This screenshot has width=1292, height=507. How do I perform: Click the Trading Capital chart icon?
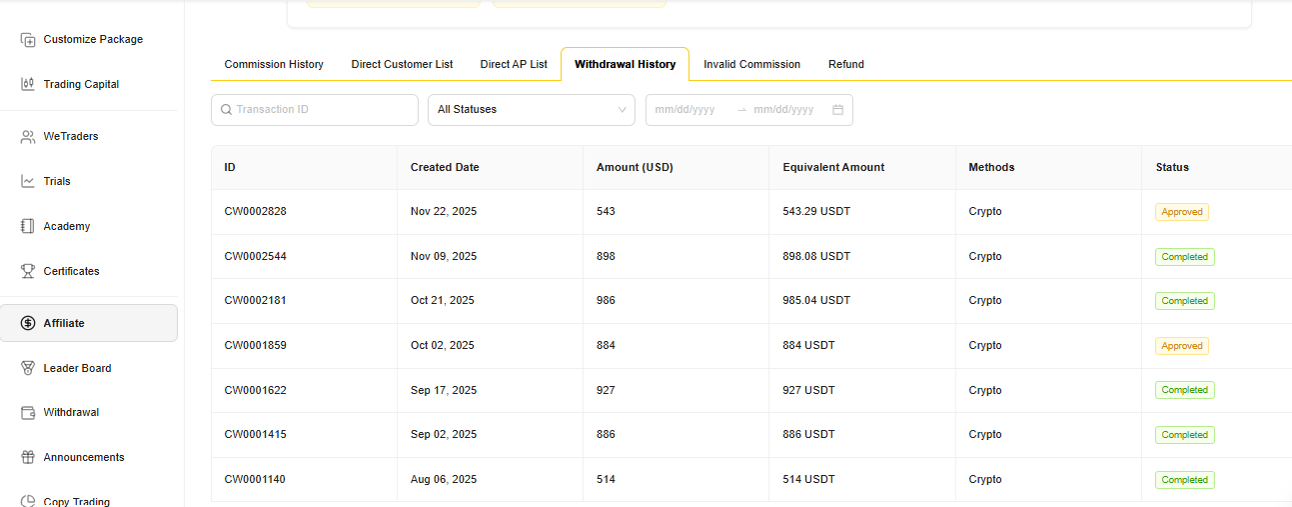click(x=28, y=85)
